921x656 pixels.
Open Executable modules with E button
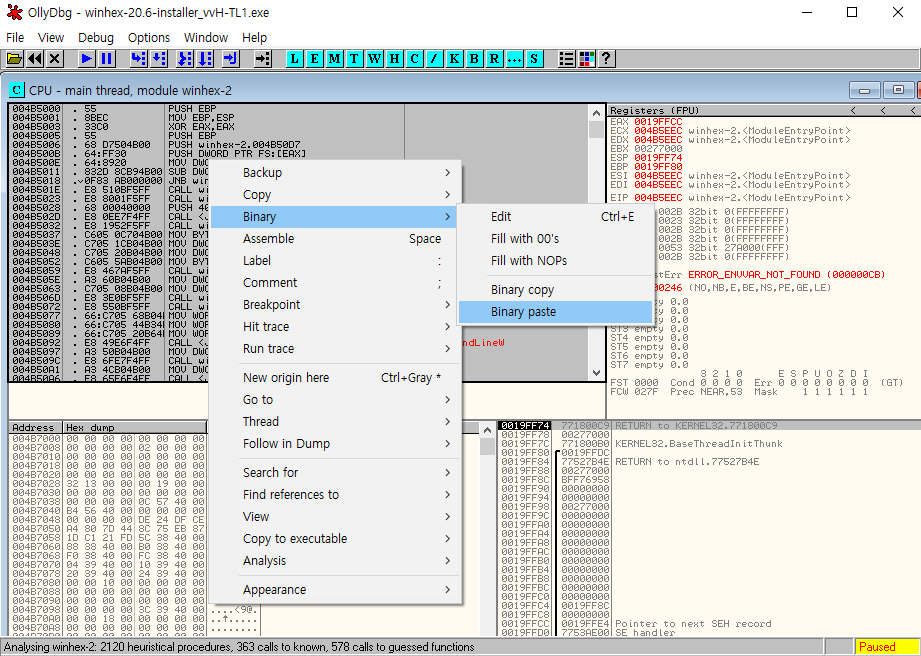coord(314,59)
